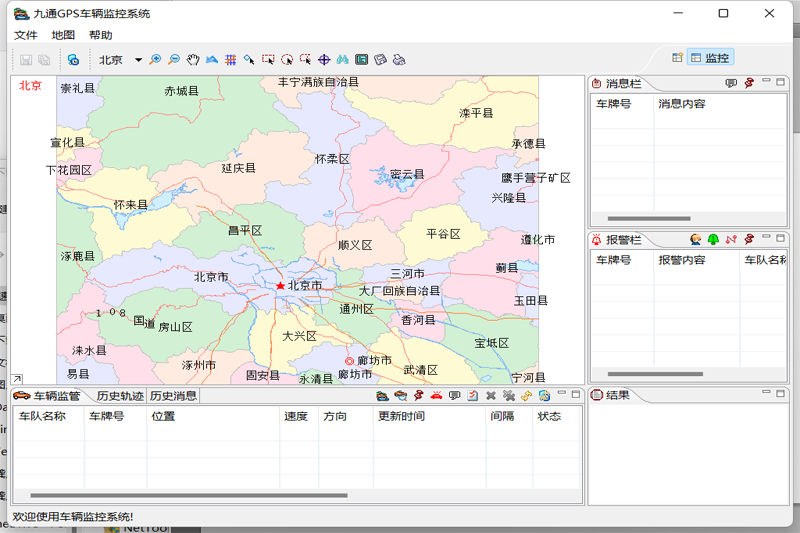Image resolution: width=800 pixels, height=533 pixels.
Task: Toggle the orange grid icon
Action: [x=231, y=60]
